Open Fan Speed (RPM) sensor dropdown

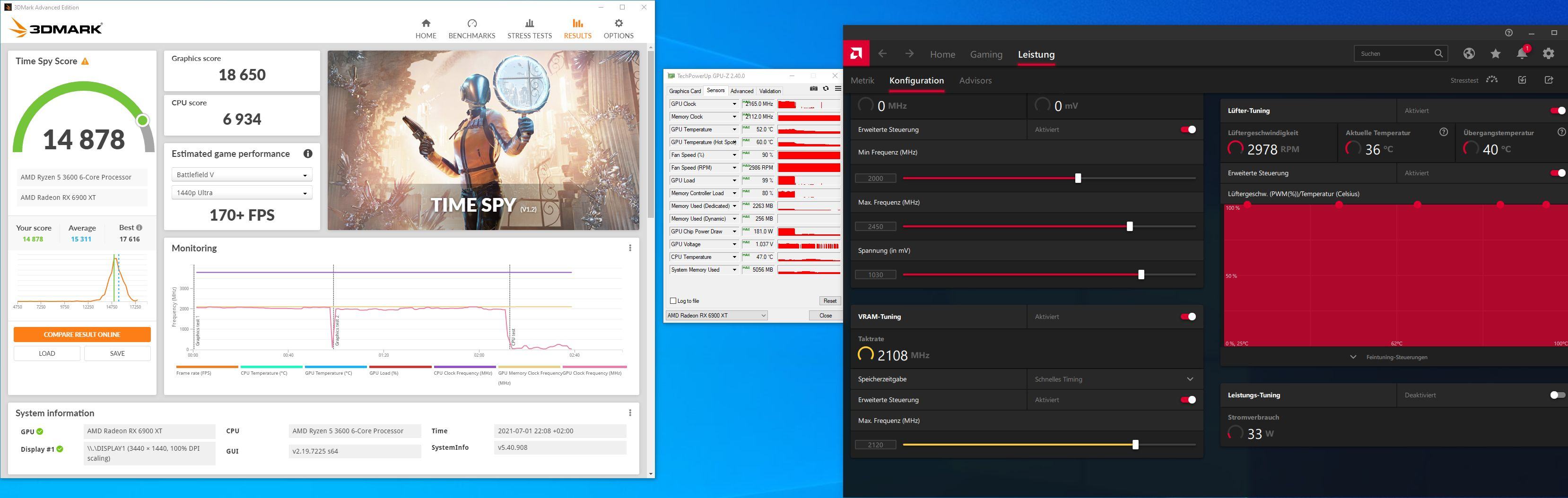coord(734,168)
